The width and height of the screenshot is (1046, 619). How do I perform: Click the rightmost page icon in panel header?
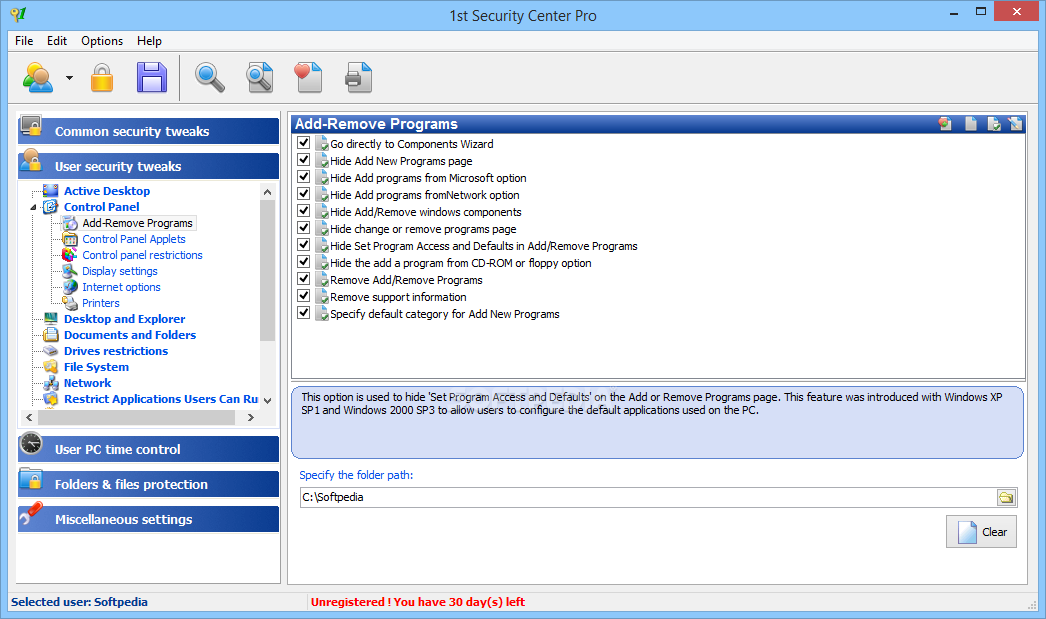tap(1015, 124)
